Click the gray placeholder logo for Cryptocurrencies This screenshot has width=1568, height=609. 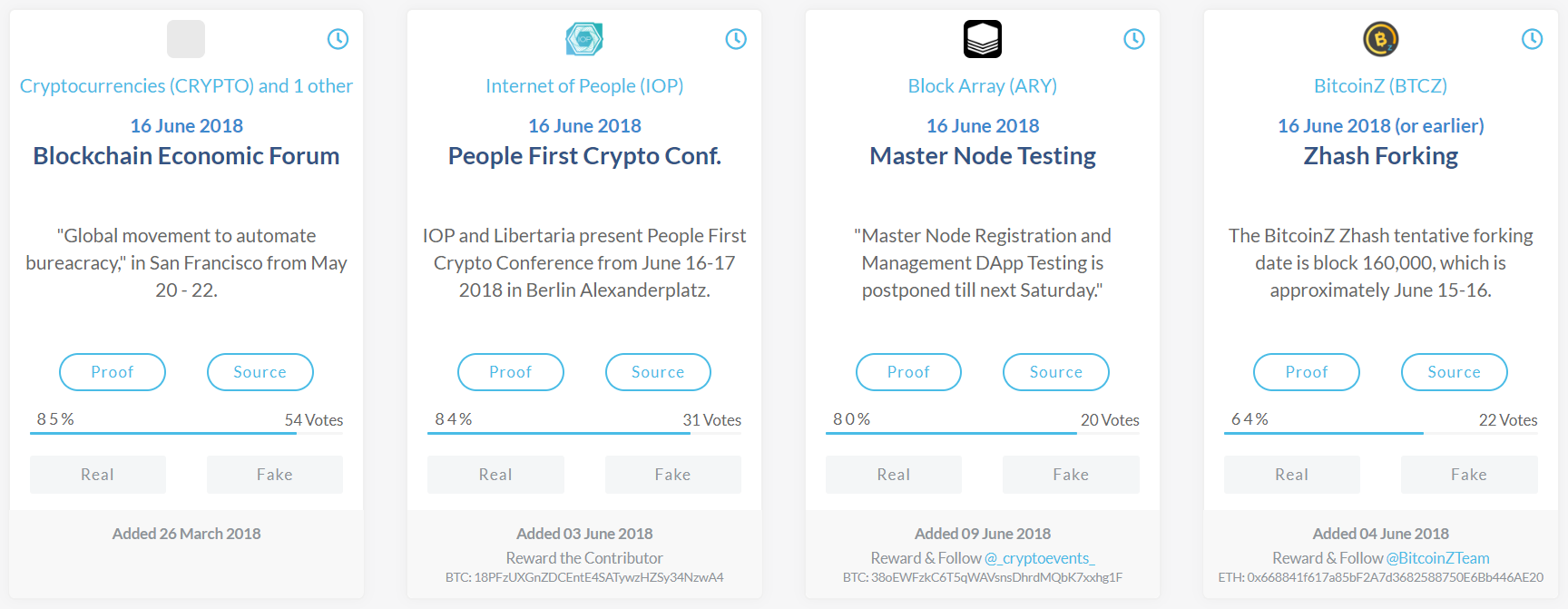tap(186, 39)
